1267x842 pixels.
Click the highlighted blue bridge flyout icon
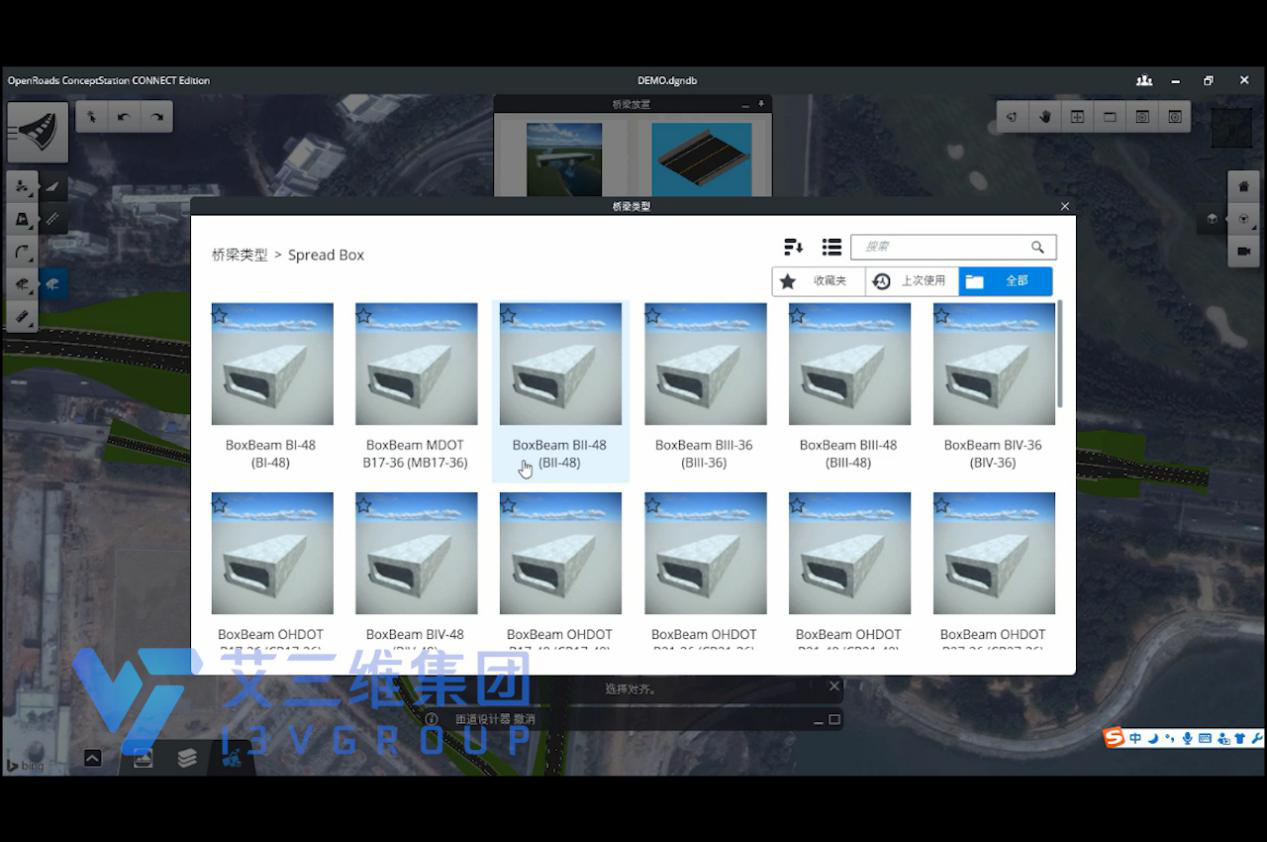53,285
